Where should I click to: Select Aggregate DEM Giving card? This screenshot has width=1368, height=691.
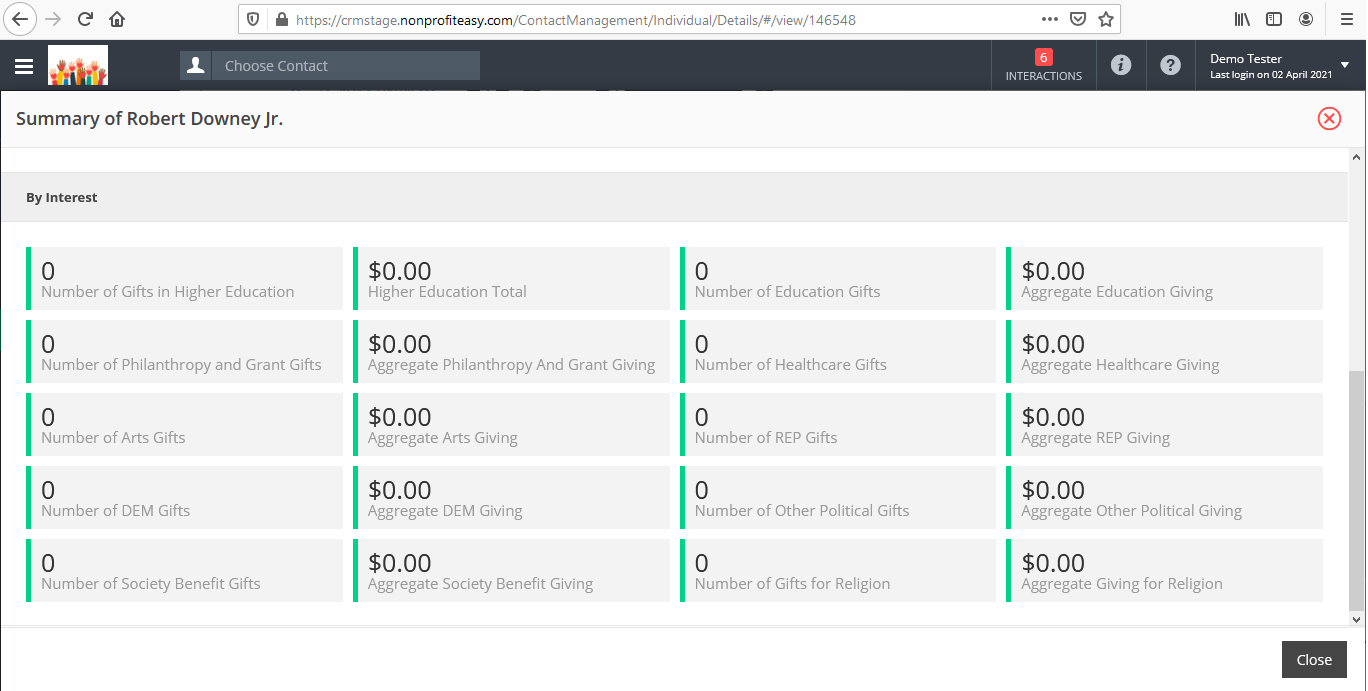click(x=511, y=498)
